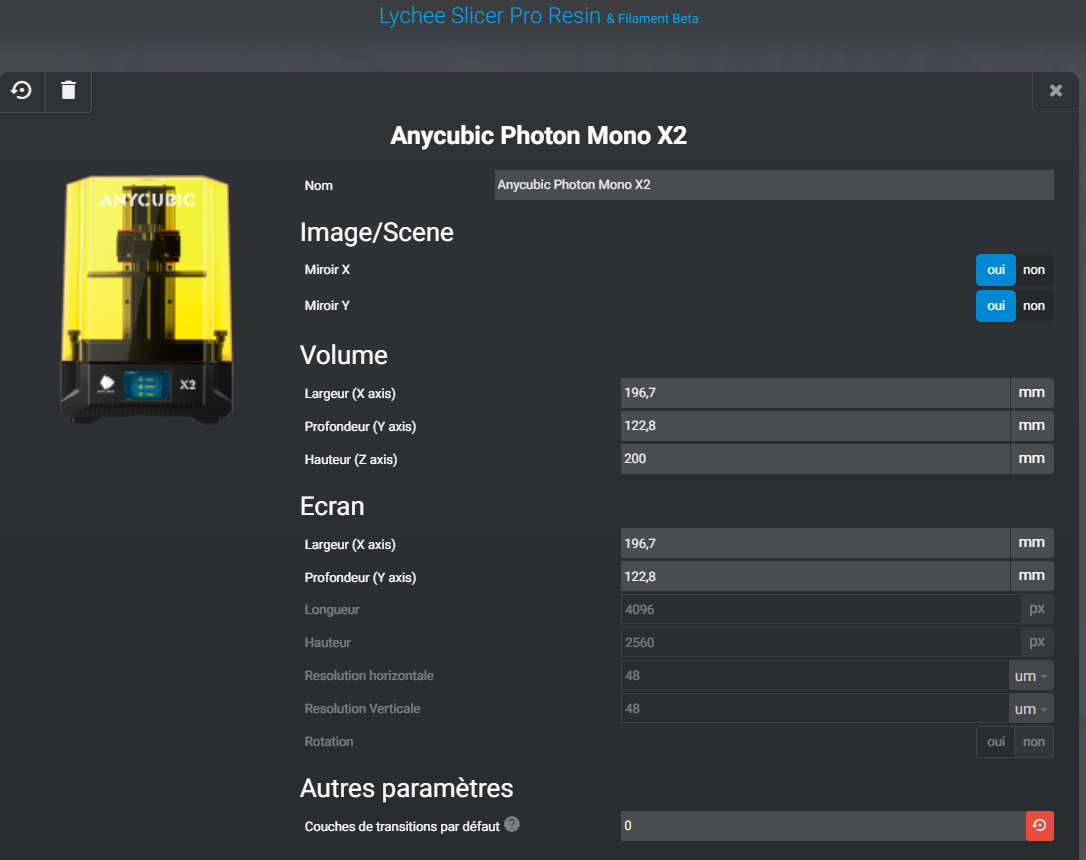Click the reset printer settings icon

(x=21, y=90)
